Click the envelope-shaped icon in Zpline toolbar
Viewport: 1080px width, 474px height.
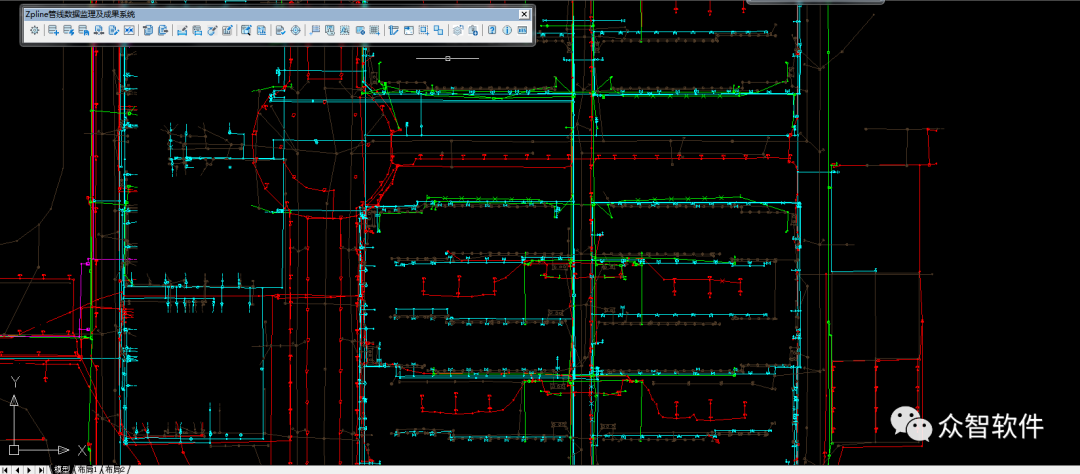point(129,30)
